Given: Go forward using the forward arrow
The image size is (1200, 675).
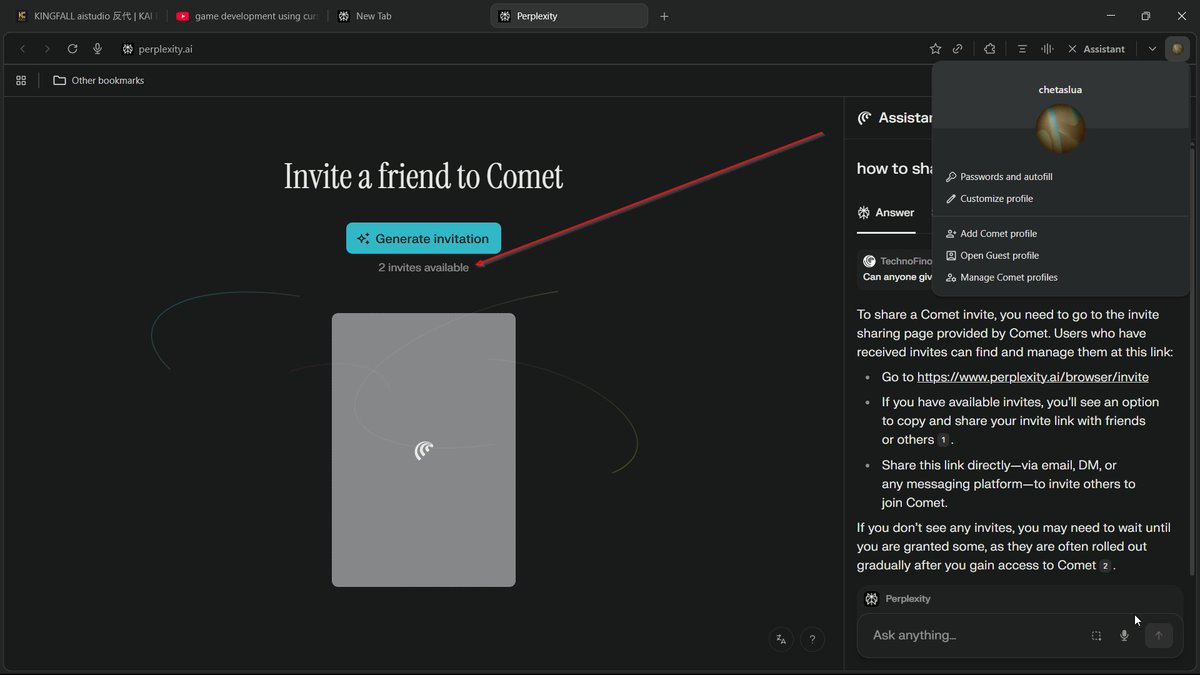Looking at the screenshot, I should [47, 49].
